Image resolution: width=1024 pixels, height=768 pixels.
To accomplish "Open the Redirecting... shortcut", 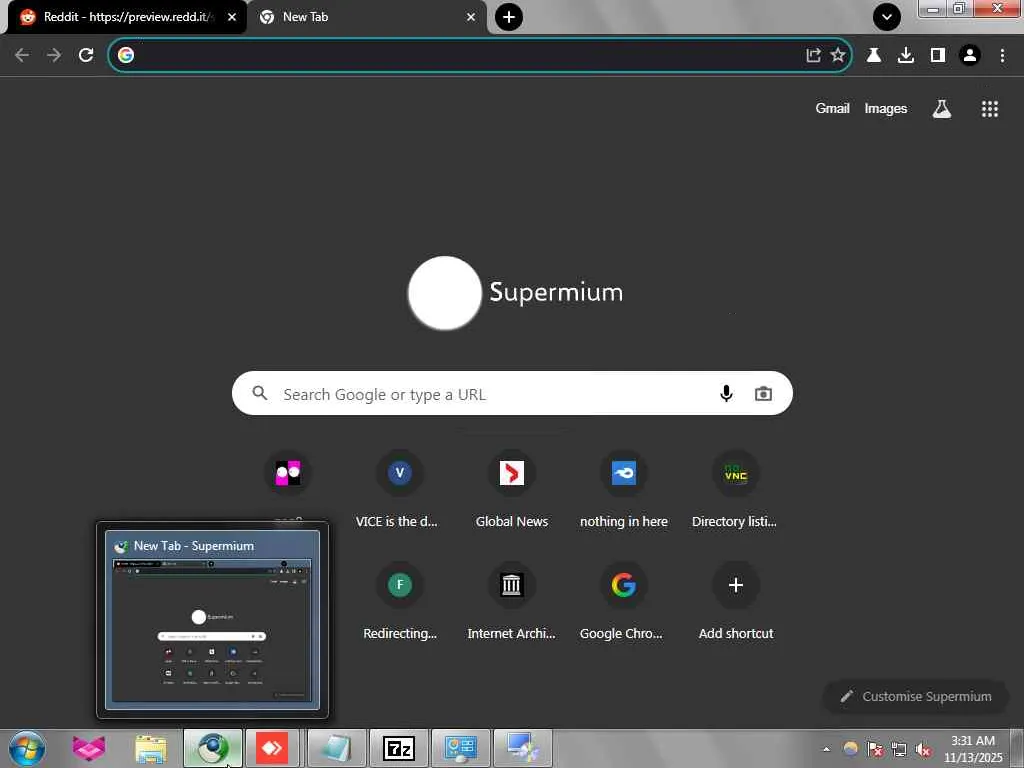I will click(399, 601).
